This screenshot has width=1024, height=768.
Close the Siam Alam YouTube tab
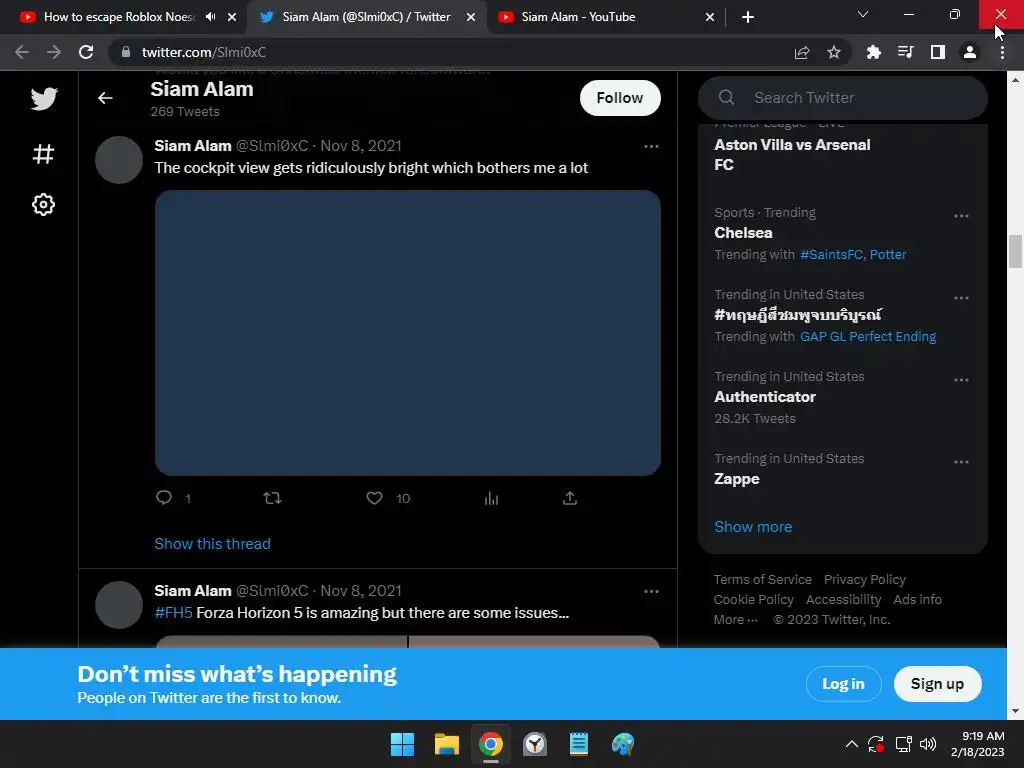click(x=710, y=17)
